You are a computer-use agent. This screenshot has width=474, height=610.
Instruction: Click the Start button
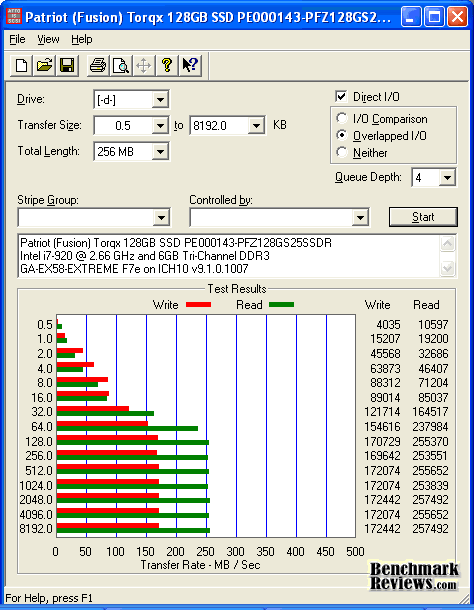[x=423, y=217]
